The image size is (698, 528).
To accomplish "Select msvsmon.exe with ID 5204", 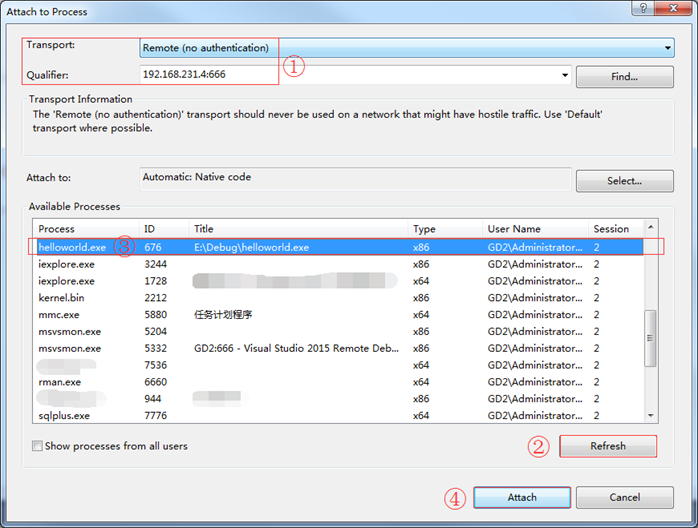I will 338,331.
